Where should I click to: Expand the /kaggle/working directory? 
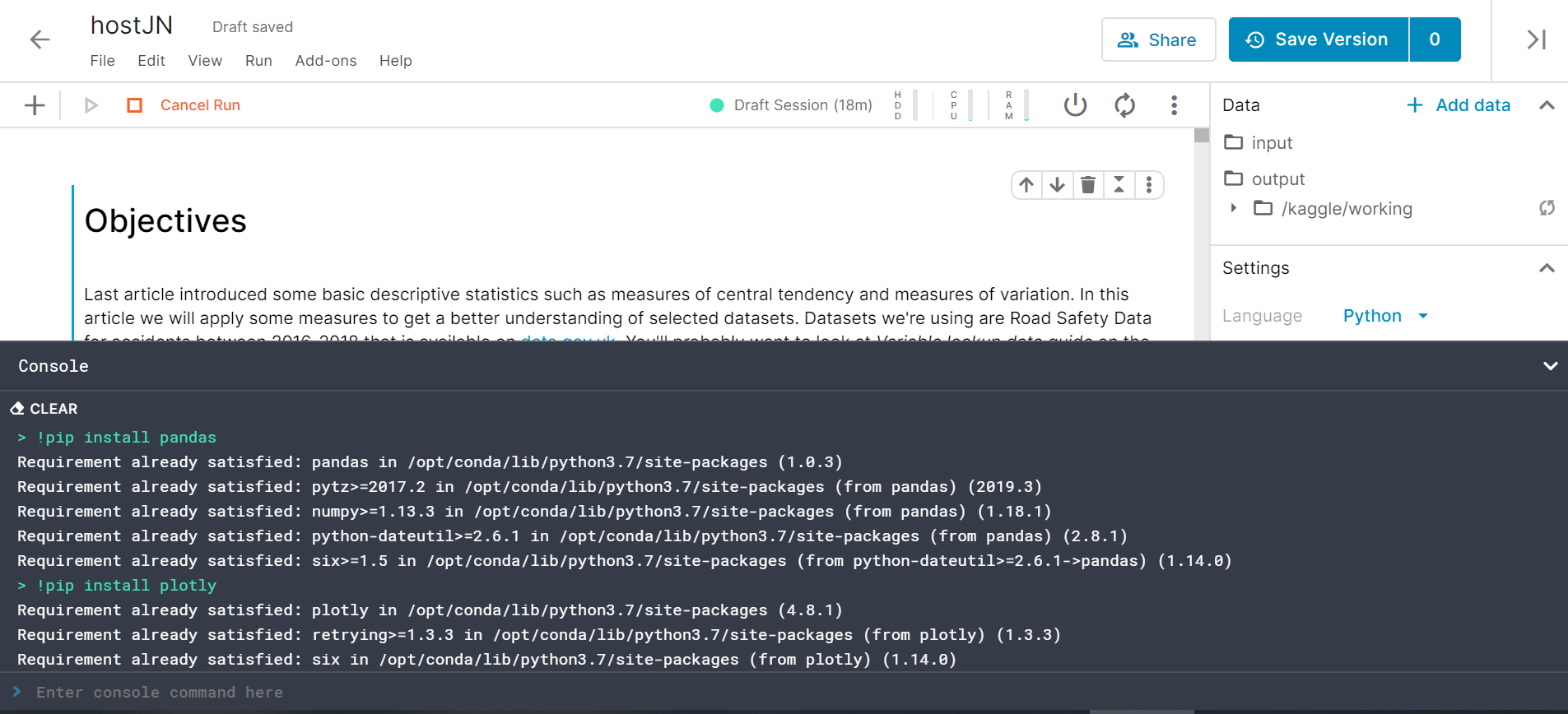(x=1233, y=208)
